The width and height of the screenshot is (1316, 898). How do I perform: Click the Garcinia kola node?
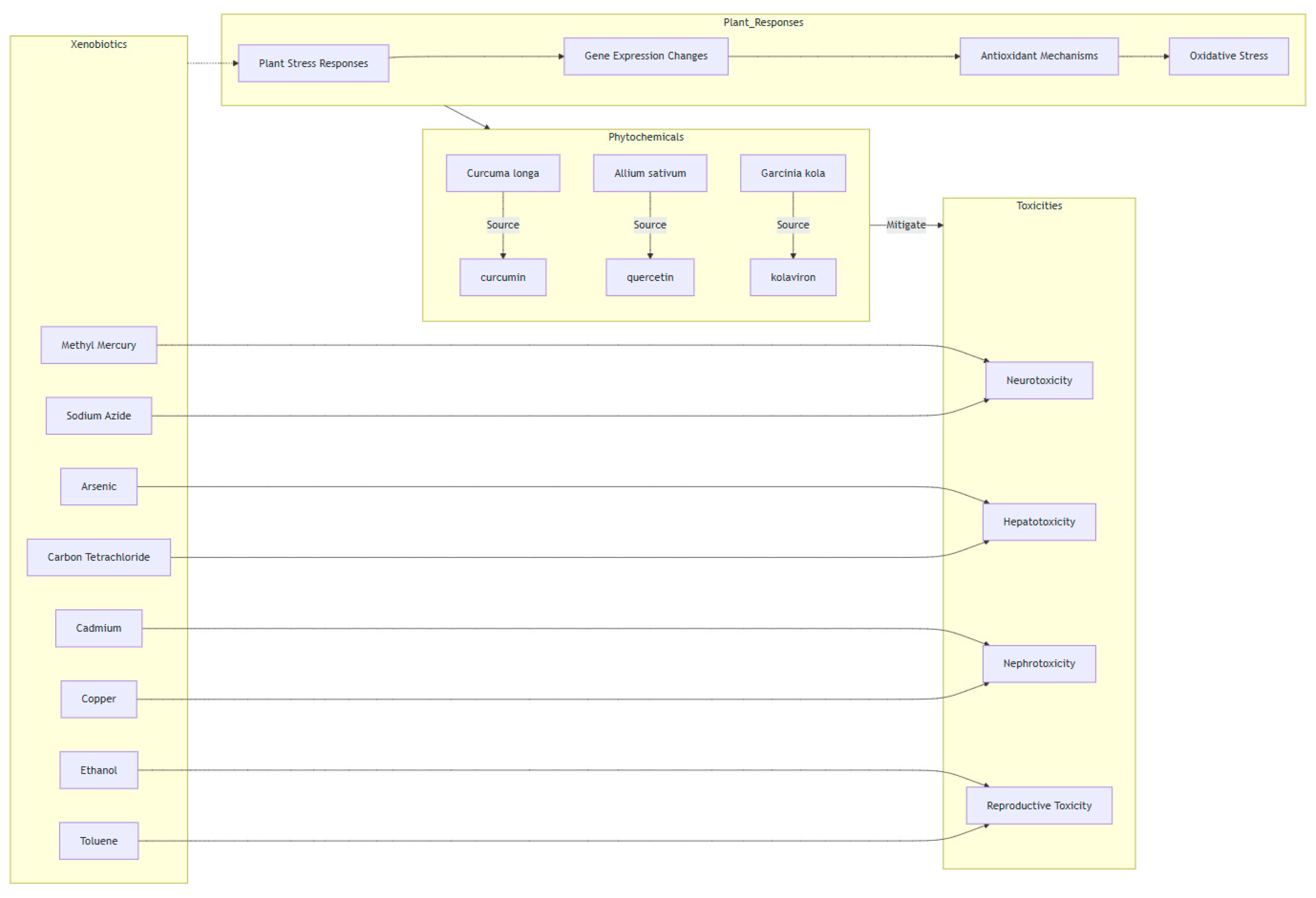tap(792, 173)
